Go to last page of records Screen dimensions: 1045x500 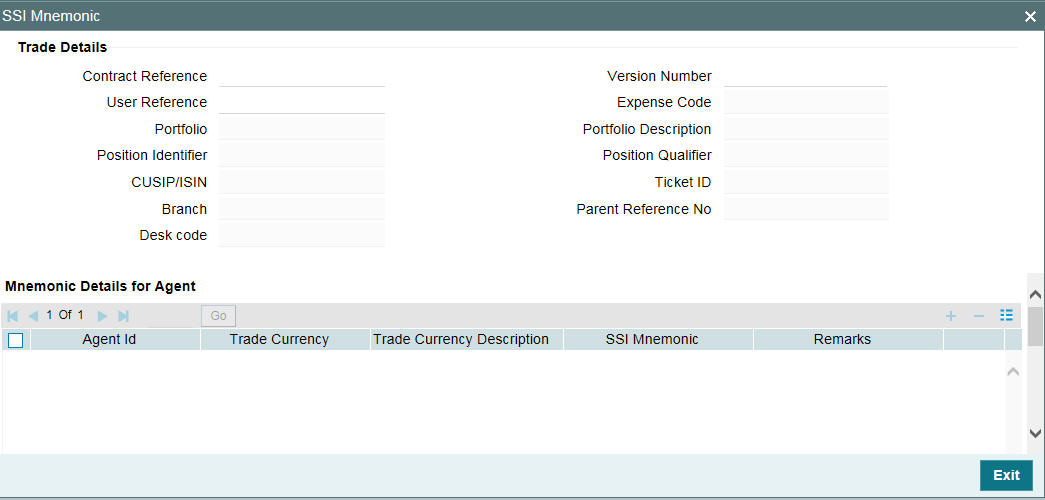123,316
